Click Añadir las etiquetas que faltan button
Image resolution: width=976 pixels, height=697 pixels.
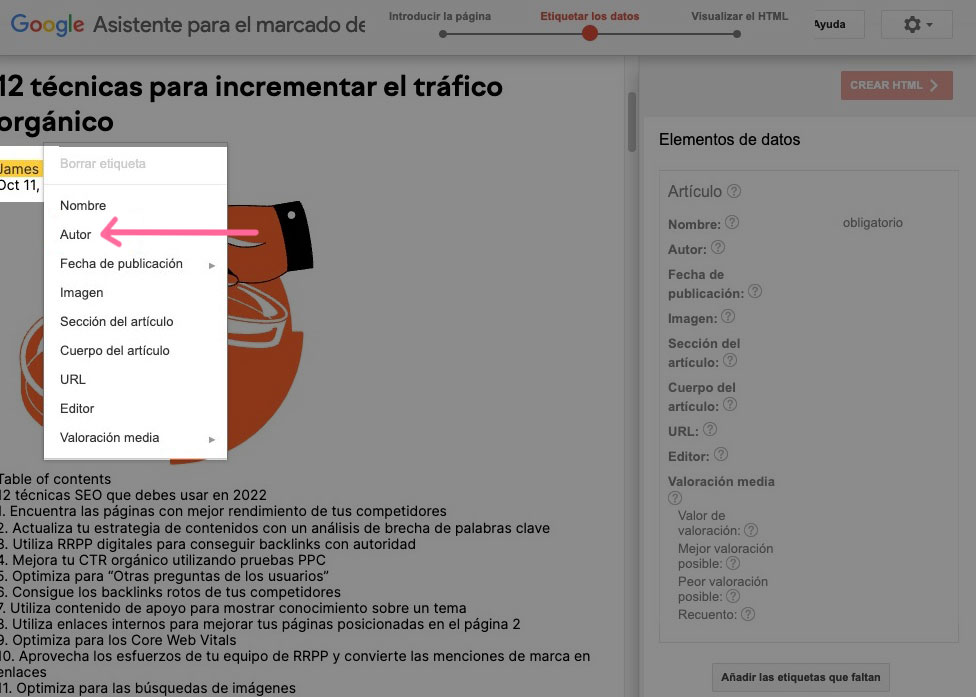click(x=800, y=678)
